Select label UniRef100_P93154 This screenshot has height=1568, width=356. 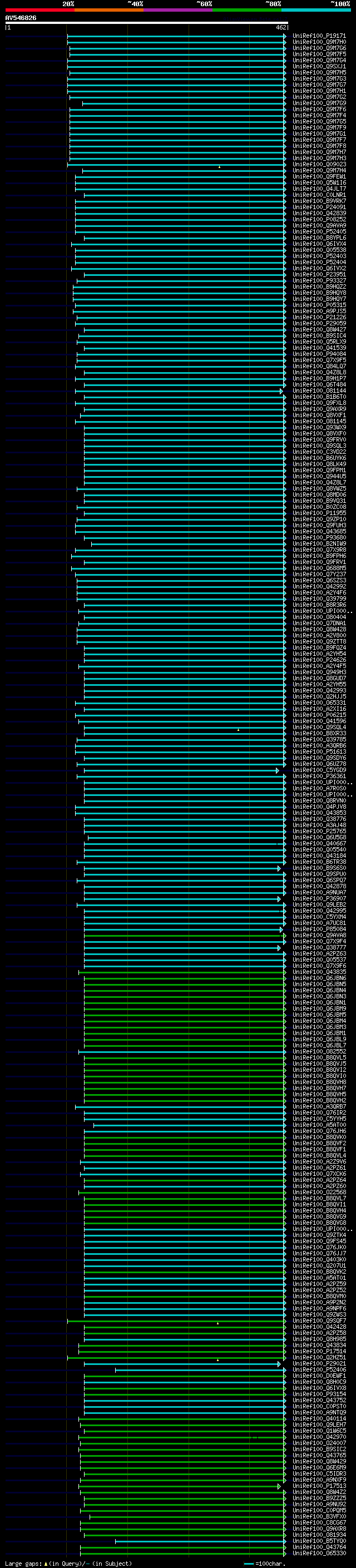pos(319,1394)
